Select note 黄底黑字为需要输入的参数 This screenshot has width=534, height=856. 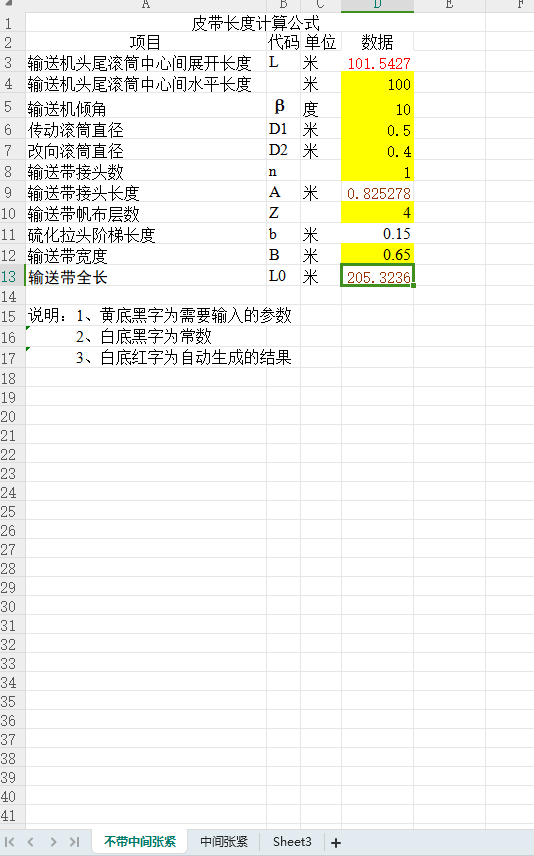(196, 315)
